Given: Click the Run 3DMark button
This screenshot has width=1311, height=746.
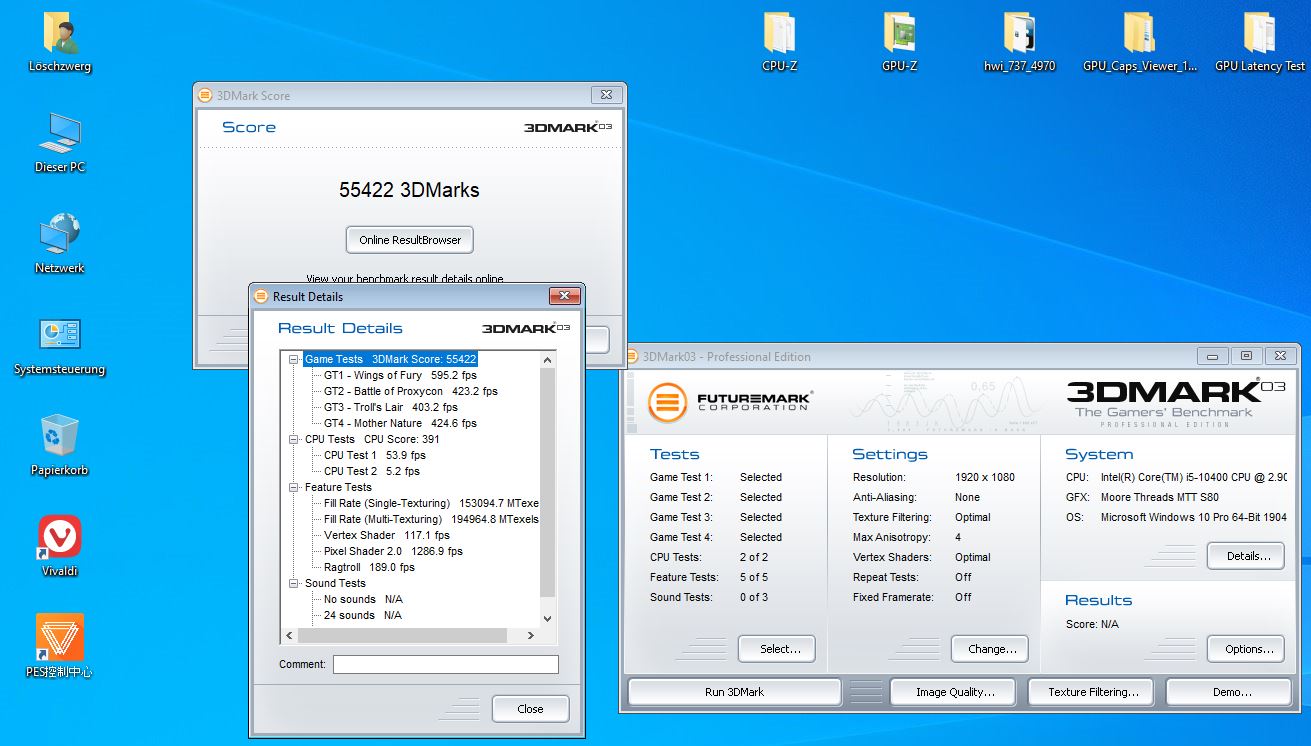Looking at the screenshot, I should tap(734, 692).
